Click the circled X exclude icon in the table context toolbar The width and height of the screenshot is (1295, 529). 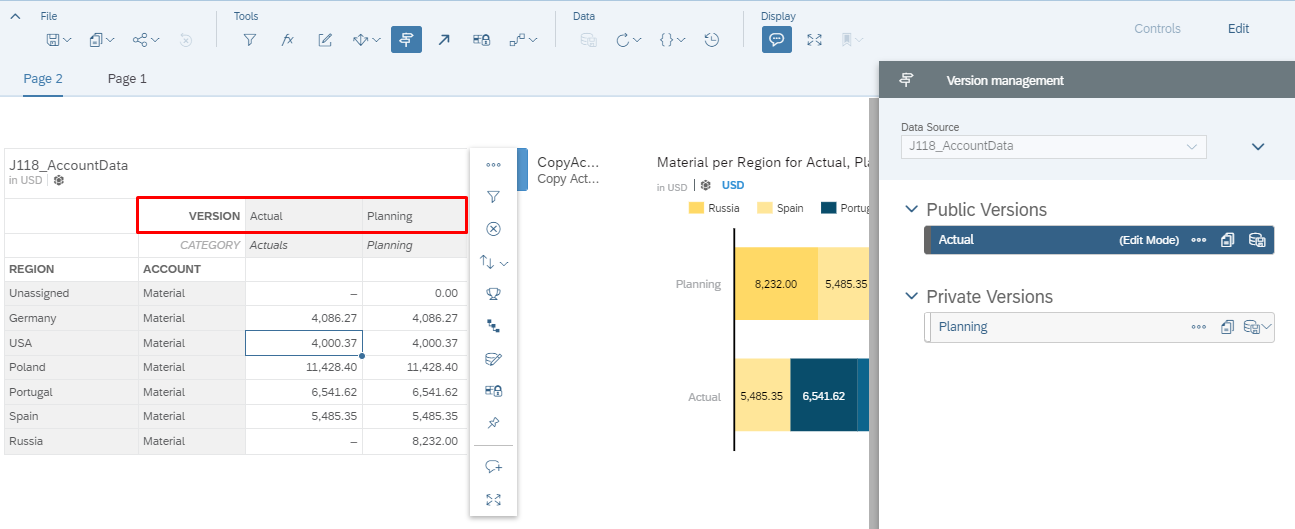point(493,229)
